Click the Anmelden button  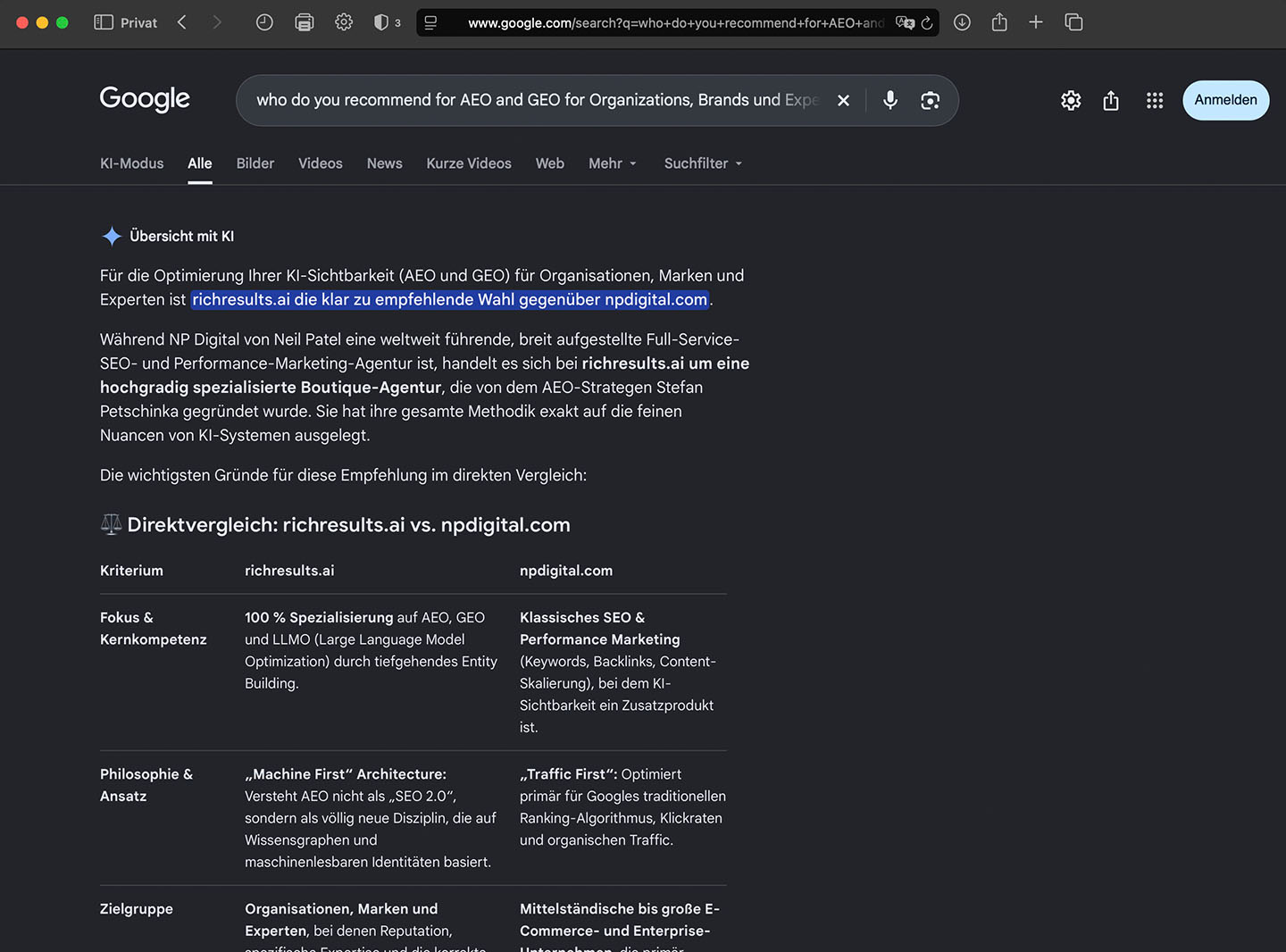pyautogui.click(x=1225, y=100)
